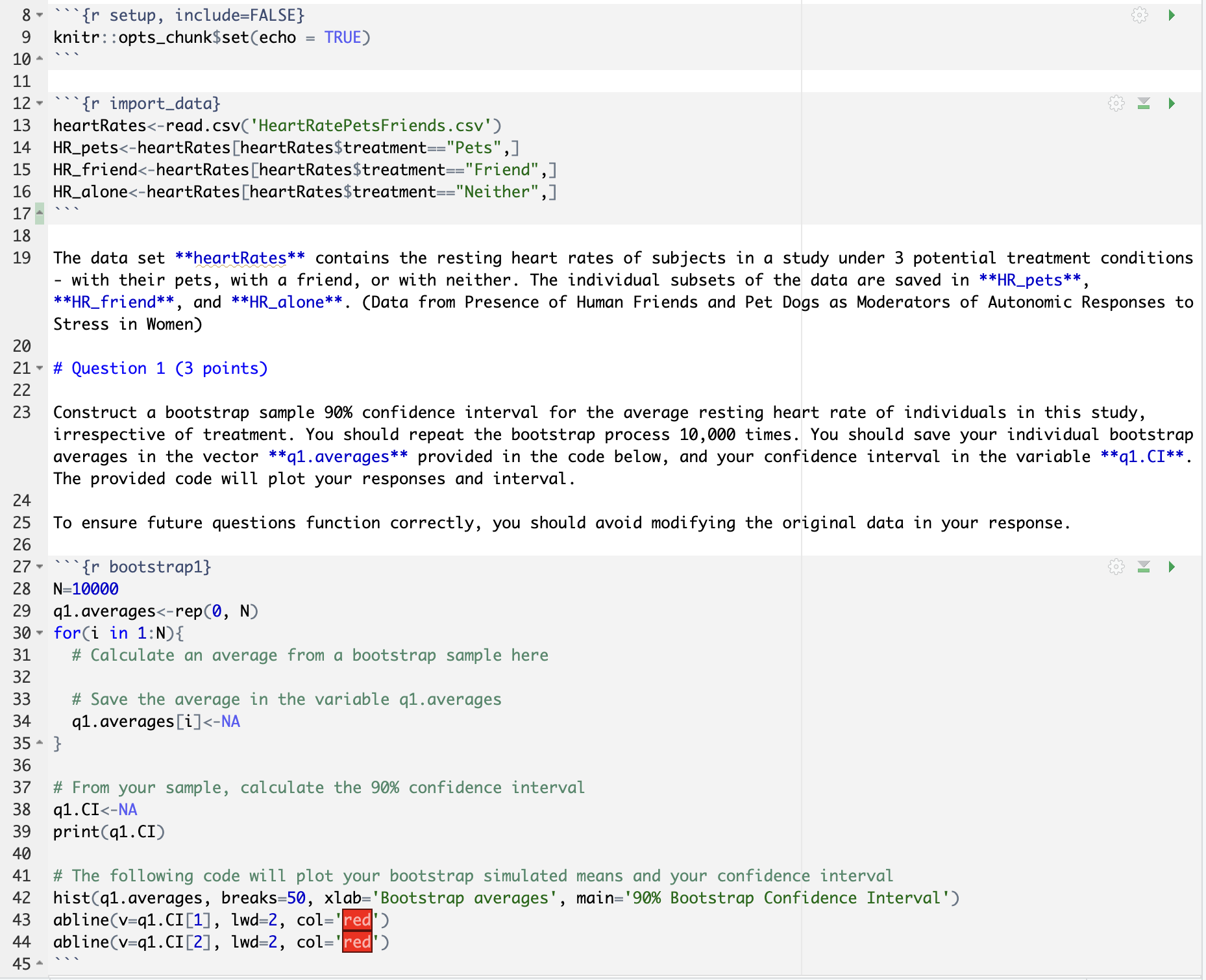This screenshot has width=1206, height=980.
Task: Click the red color swatch on line 43
Action: tap(356, 920)
